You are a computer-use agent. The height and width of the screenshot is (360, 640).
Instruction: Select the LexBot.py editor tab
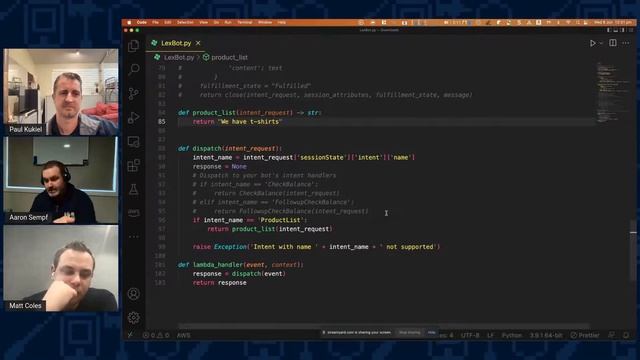point(176,43)
